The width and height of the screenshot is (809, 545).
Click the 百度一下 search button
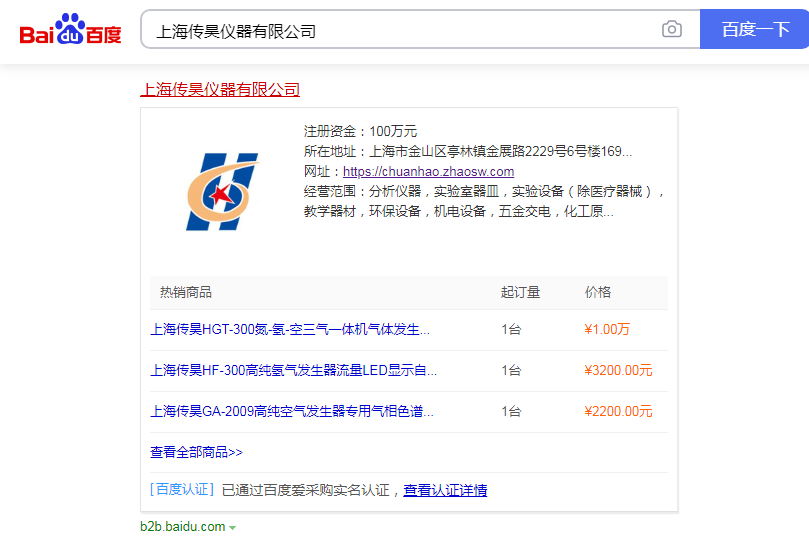tap(754, 30)
